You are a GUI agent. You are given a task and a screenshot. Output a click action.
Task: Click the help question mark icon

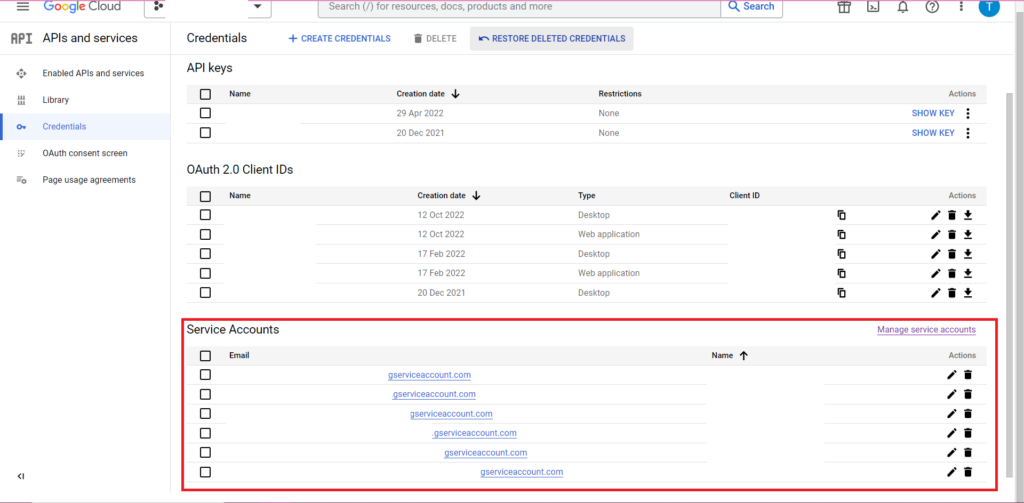pyautogui.click(x=932, y=7)
